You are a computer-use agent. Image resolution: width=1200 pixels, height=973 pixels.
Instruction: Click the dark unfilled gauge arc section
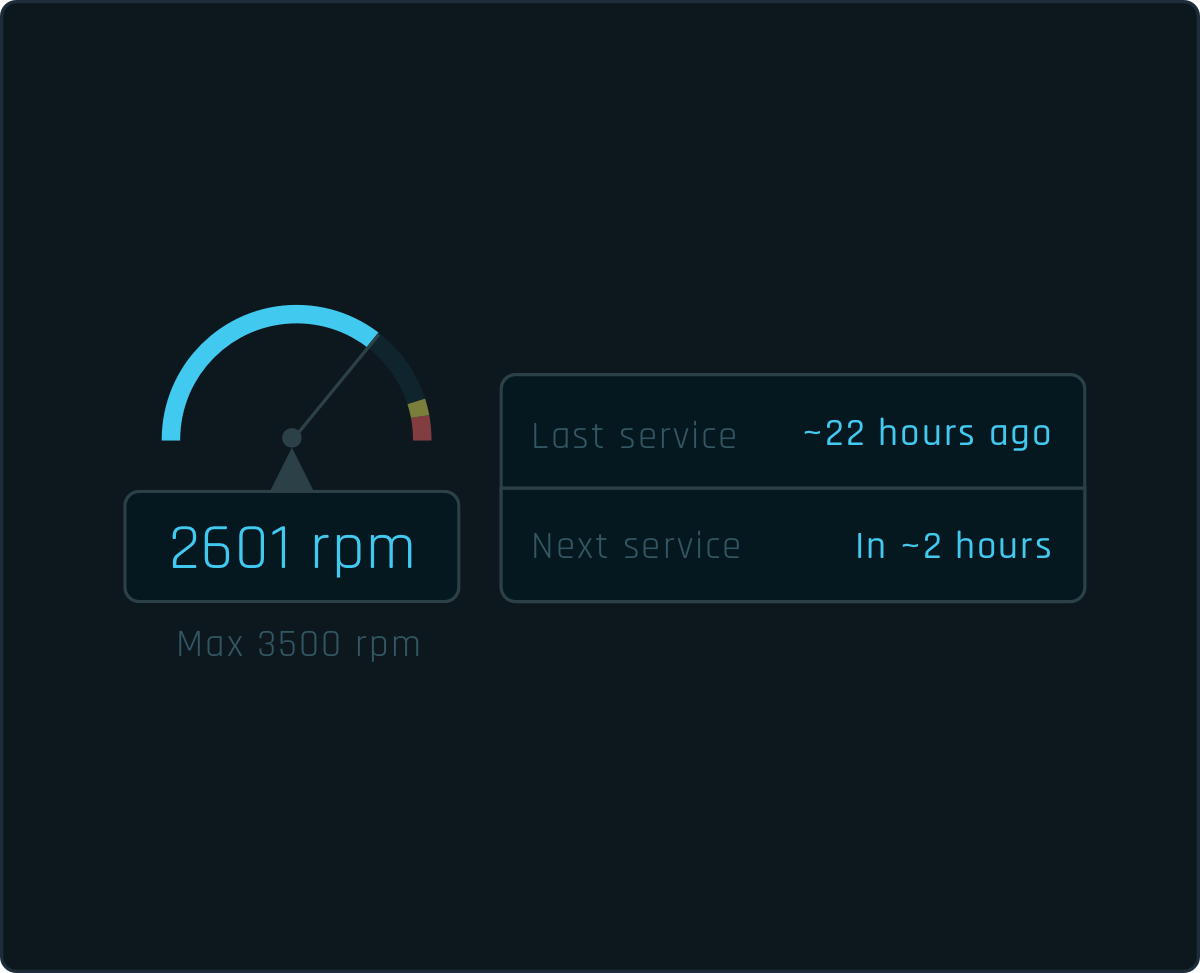coord(400,366)
